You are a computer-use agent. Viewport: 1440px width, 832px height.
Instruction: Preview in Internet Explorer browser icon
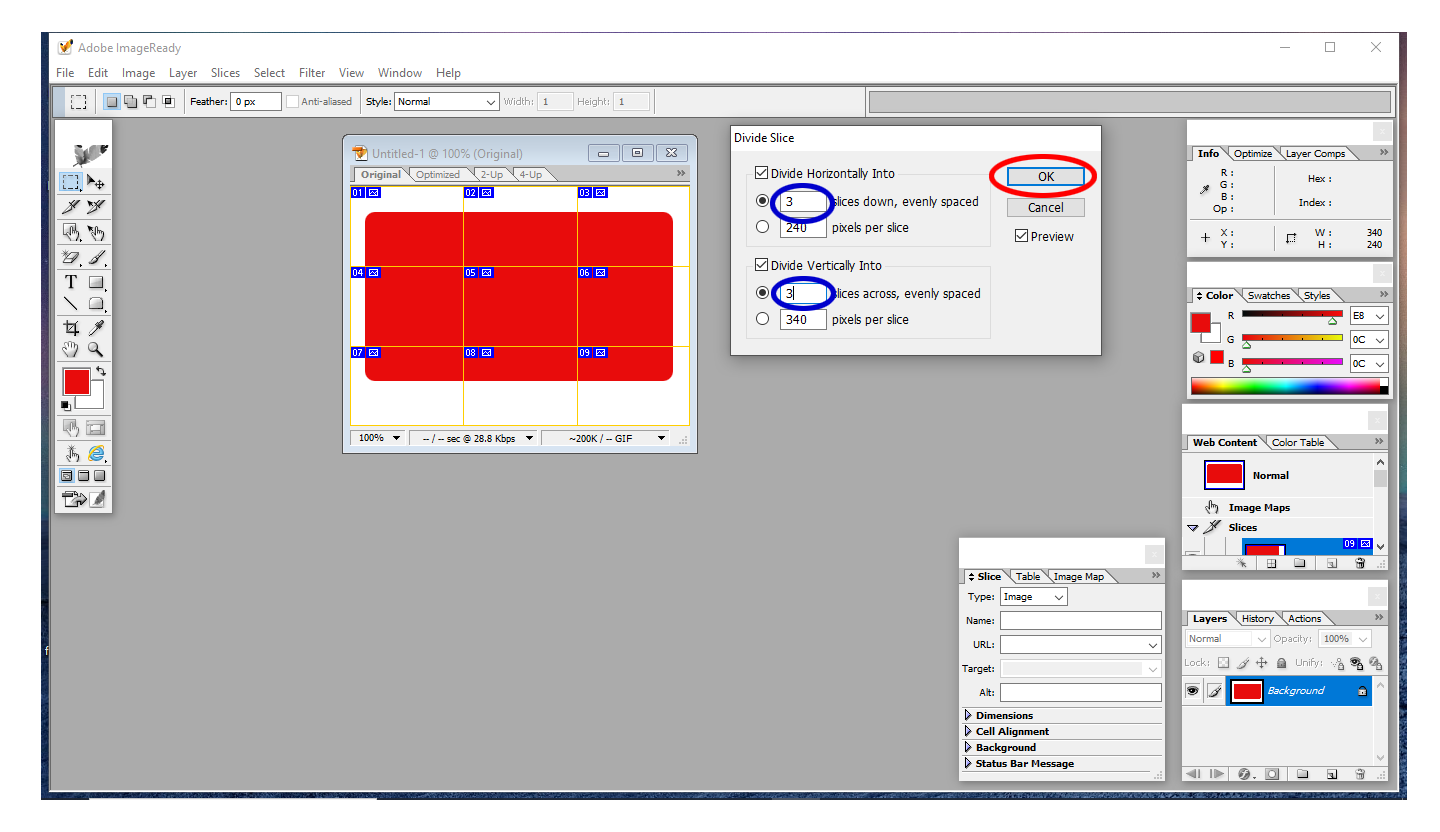click(x=96, y=453)
